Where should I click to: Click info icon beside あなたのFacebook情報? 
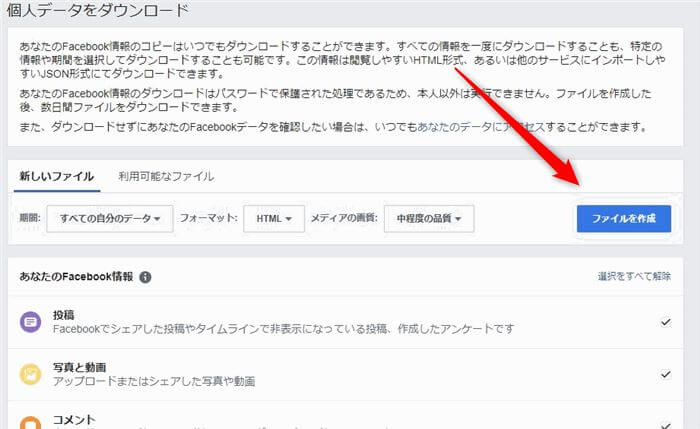pyautogui.click(x=145, y=277)
